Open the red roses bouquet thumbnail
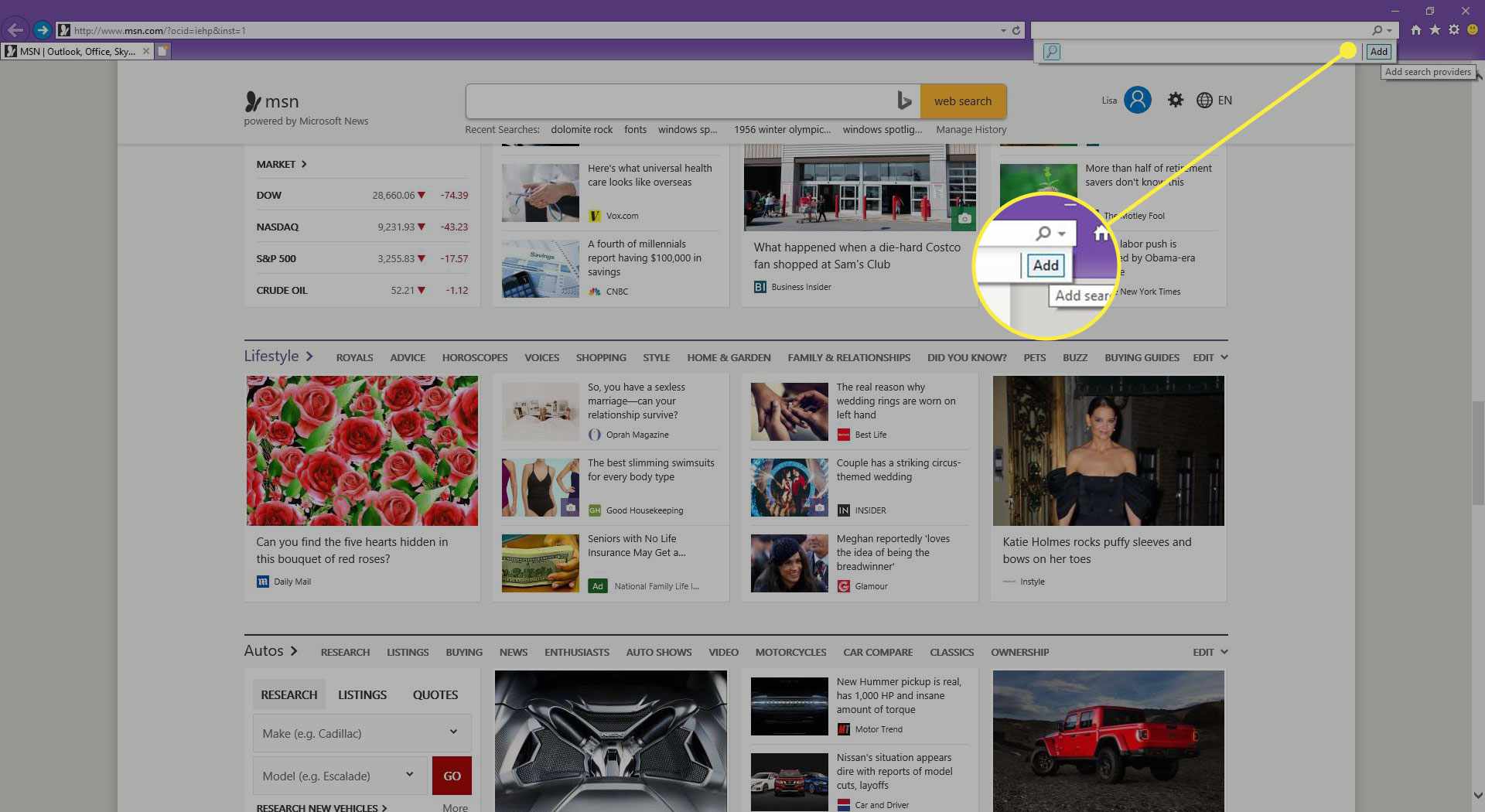 pos(362,451)
